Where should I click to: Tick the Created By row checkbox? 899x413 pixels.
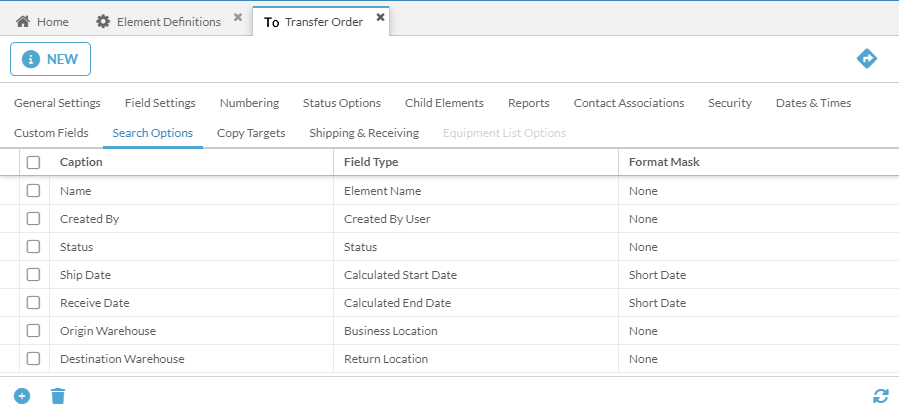coord(34,219)
